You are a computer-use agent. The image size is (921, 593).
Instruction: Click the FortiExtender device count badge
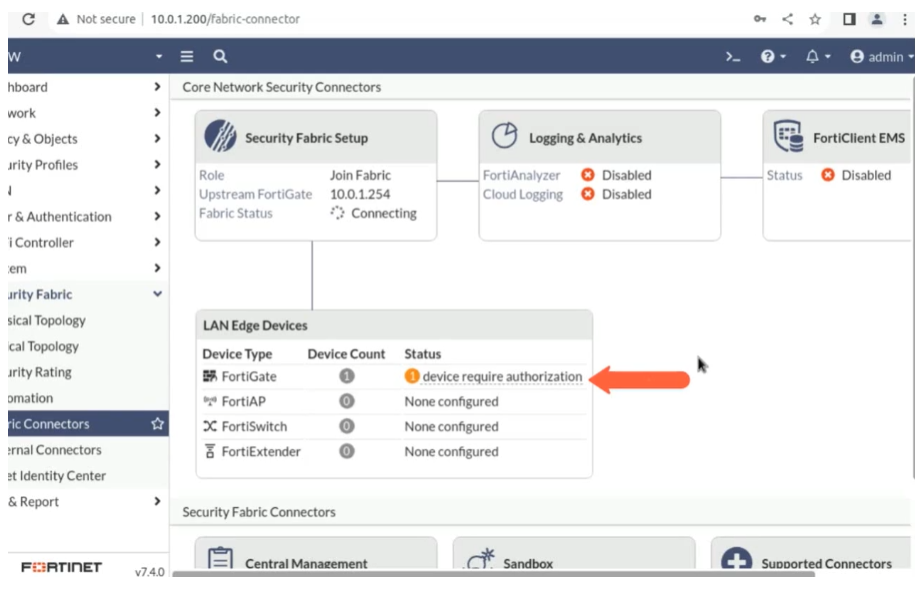coord(347,451)
